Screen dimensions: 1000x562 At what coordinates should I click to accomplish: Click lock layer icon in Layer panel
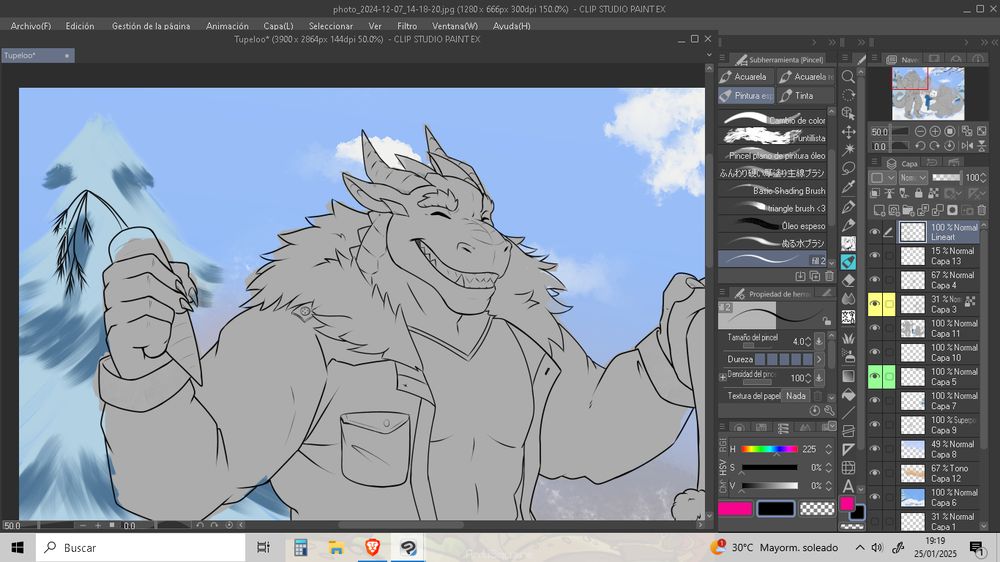918,193
